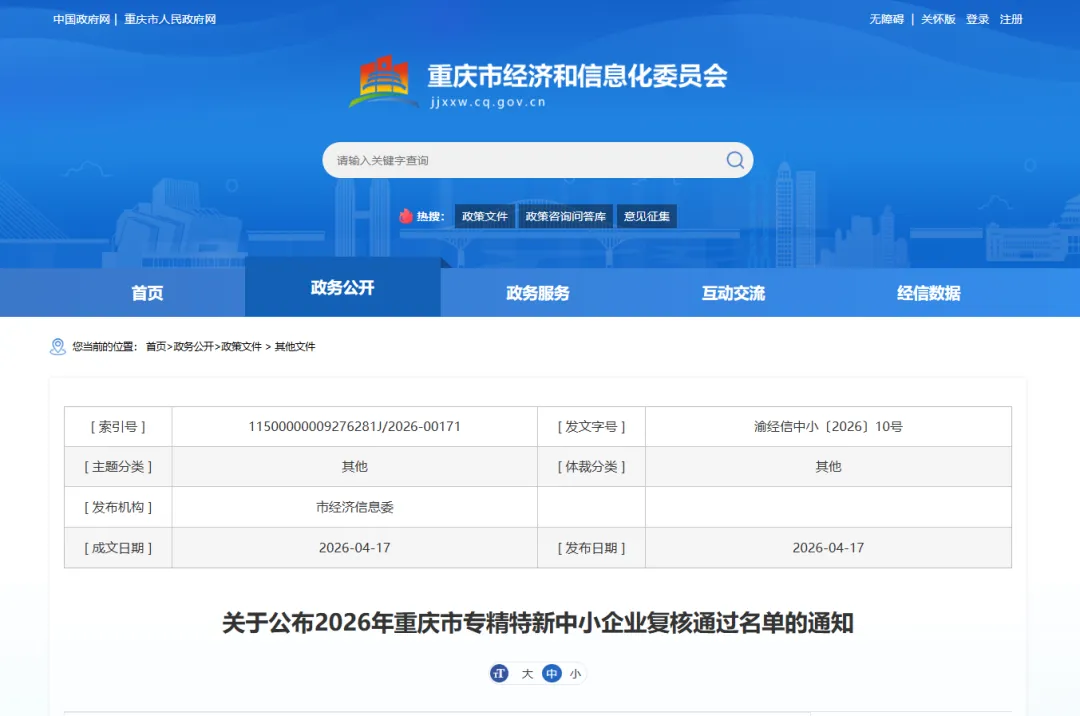The height and width of the screenshot is (716, 1080).
Task: Switch to the 互动交流 tab
Action: pos(734,293)
